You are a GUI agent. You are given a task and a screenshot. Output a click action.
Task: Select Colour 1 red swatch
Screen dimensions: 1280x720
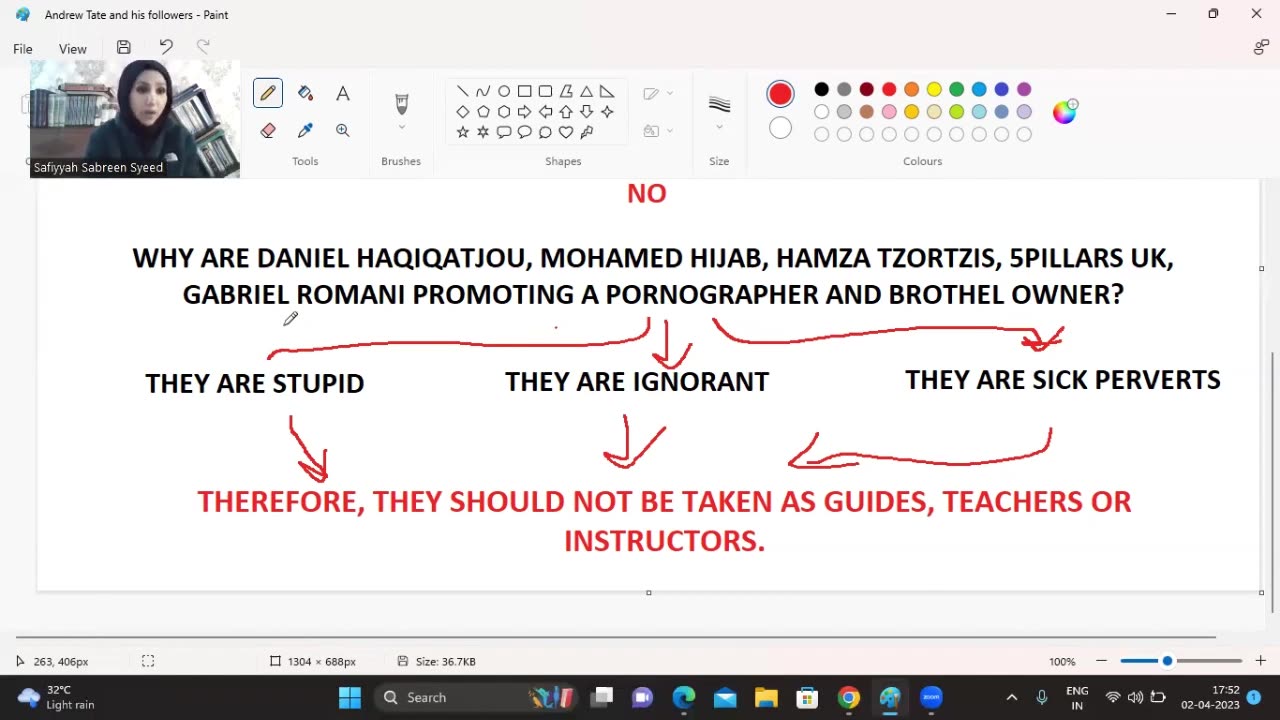(x=780, y=94)
